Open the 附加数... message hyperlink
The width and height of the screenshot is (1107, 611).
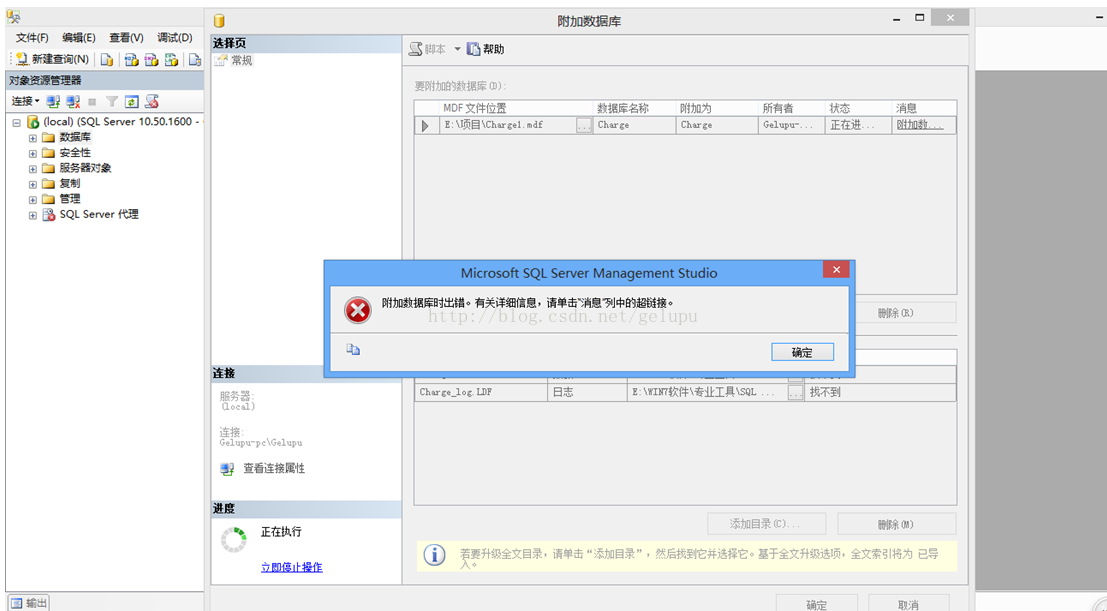click(x=920, y=125)
